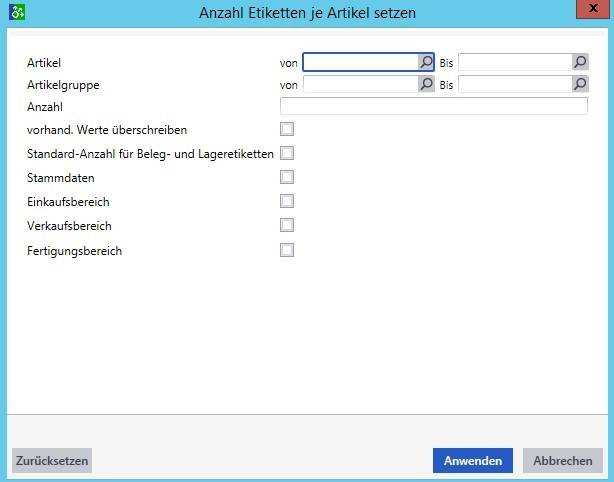Check the Einkaufsbereich option
The height and width of the screenshot is (482, 614).
click(287, 201)
